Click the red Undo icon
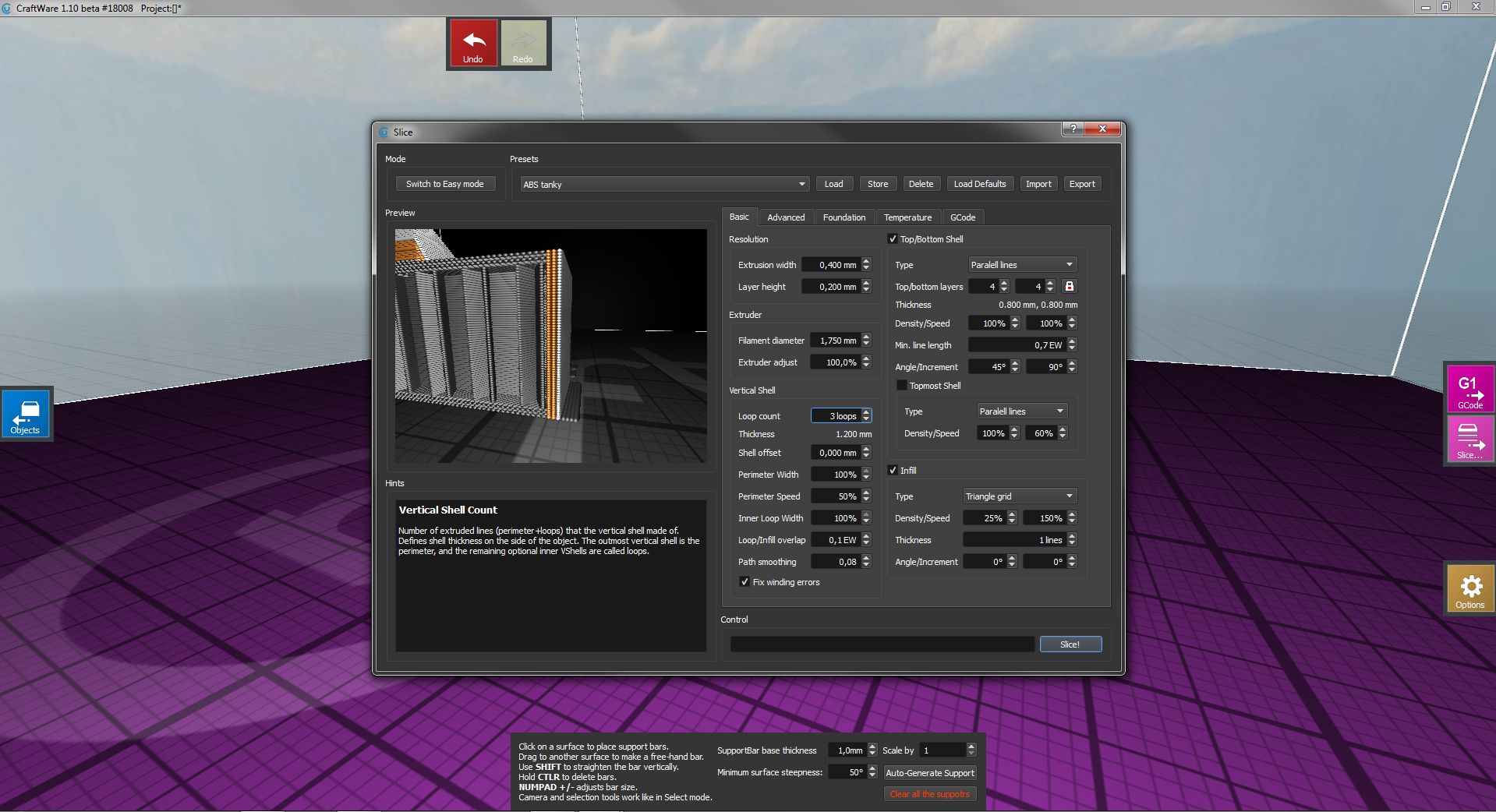The image size is (1496, 812). tap(473, 44)
